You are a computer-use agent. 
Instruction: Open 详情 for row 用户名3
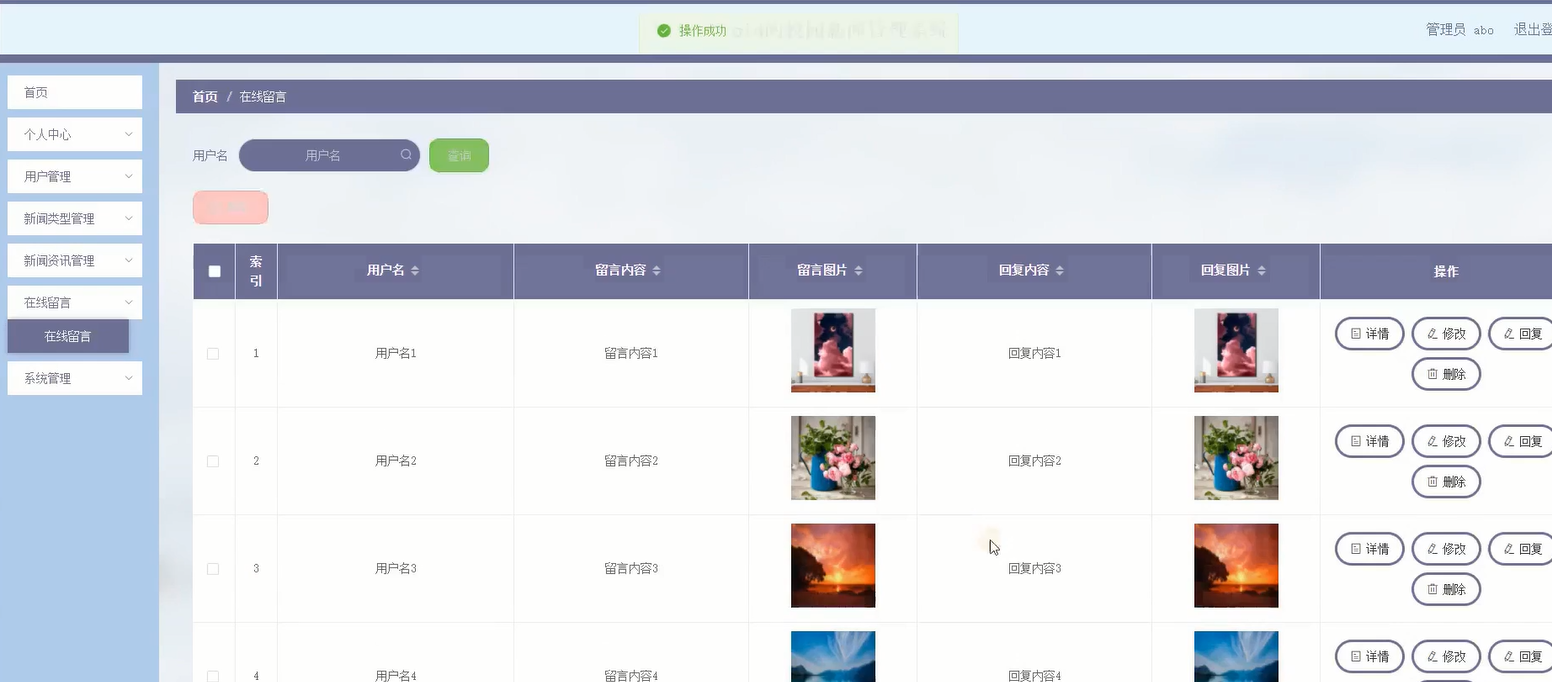pyautogui.click(x=1370, y=549)
